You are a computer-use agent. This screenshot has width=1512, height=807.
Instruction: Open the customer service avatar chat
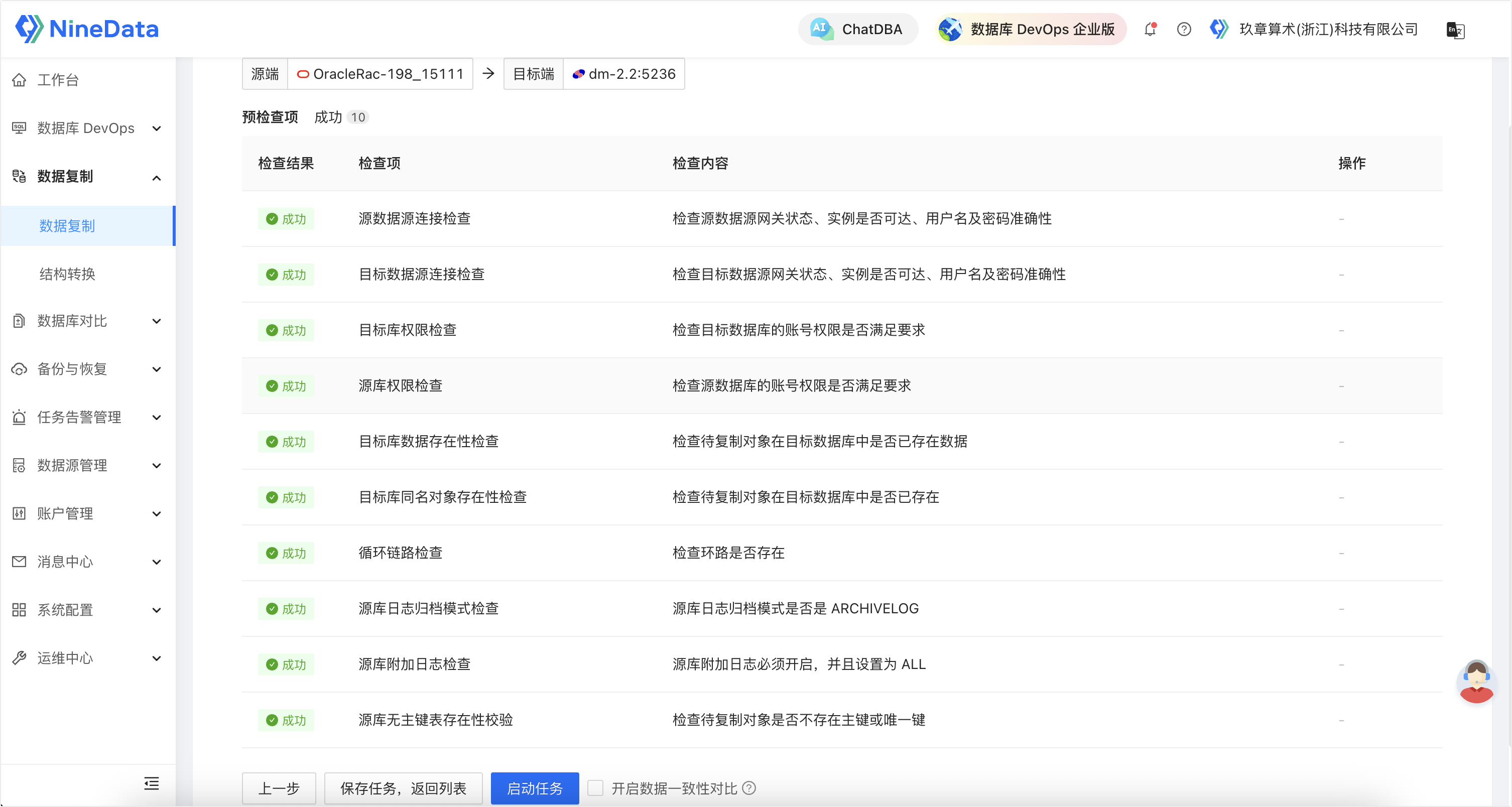[1476, 682]
